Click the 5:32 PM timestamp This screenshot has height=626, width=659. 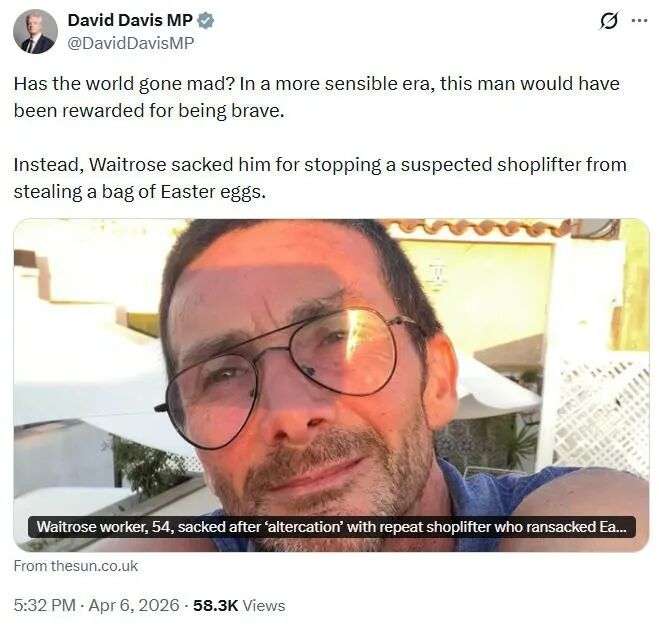tap(45, 605)
